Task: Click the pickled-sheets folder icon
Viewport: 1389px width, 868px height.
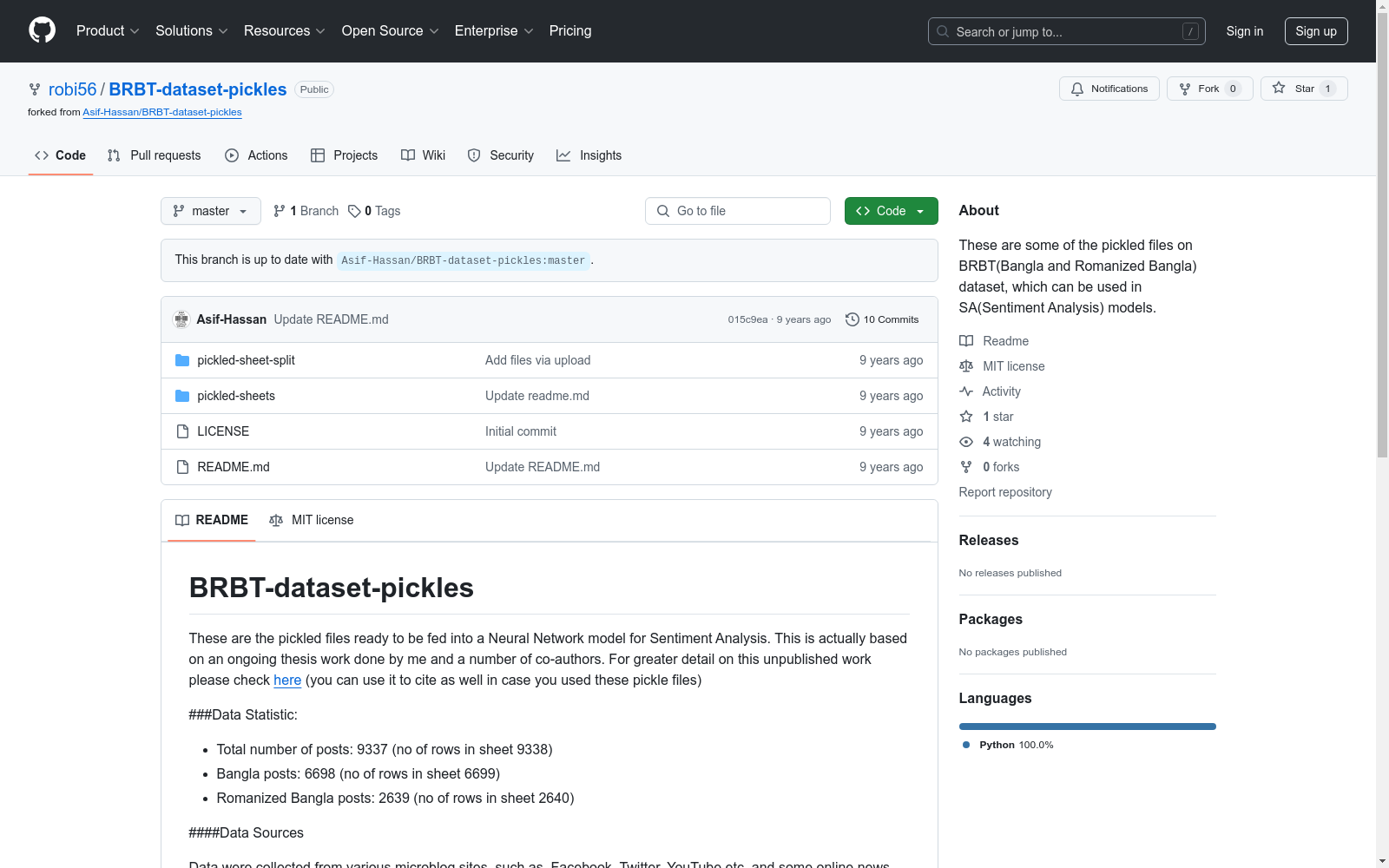Action: [182, 396]
